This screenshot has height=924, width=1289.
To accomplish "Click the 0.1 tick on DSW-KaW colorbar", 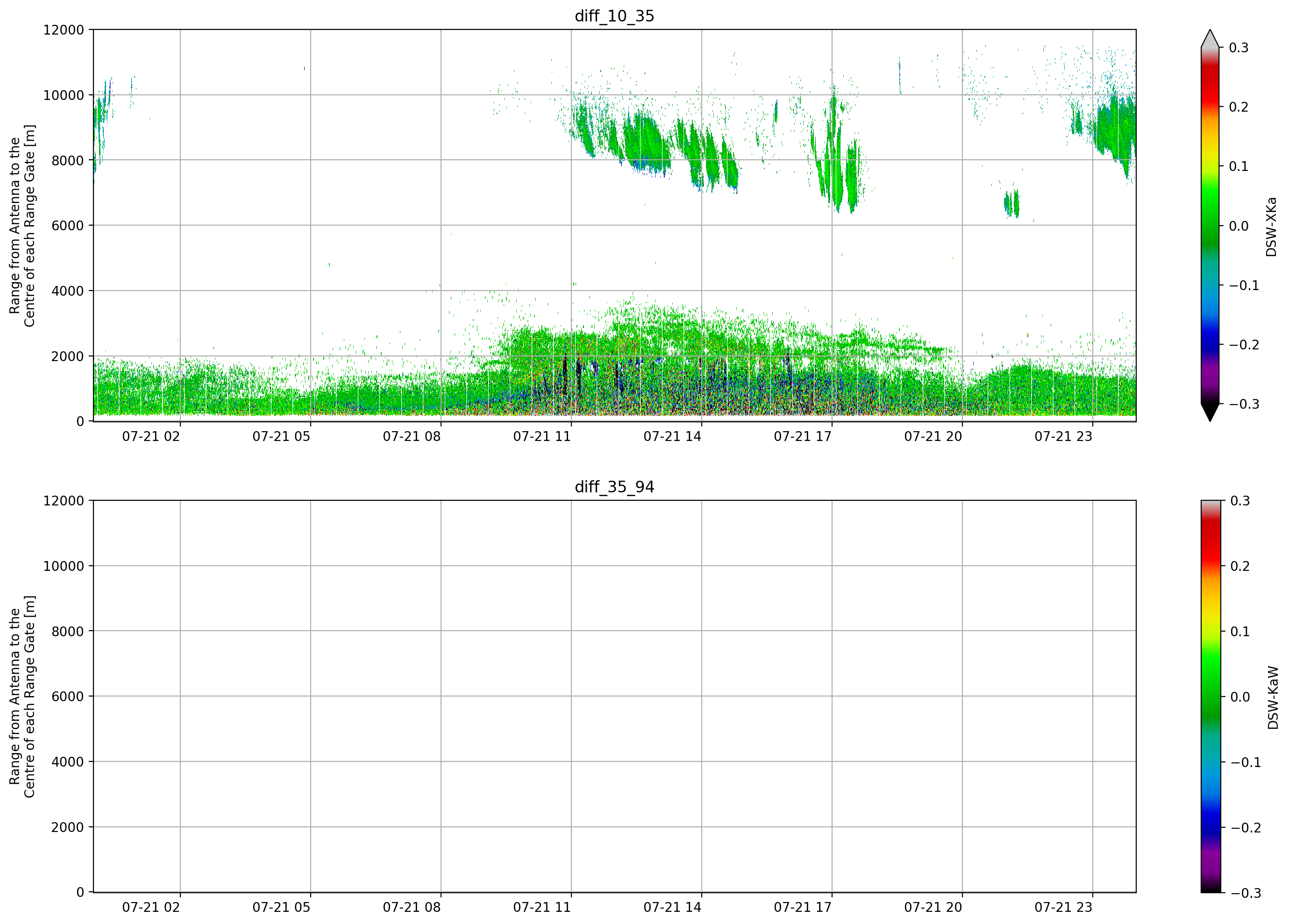I will point(1240,632).
